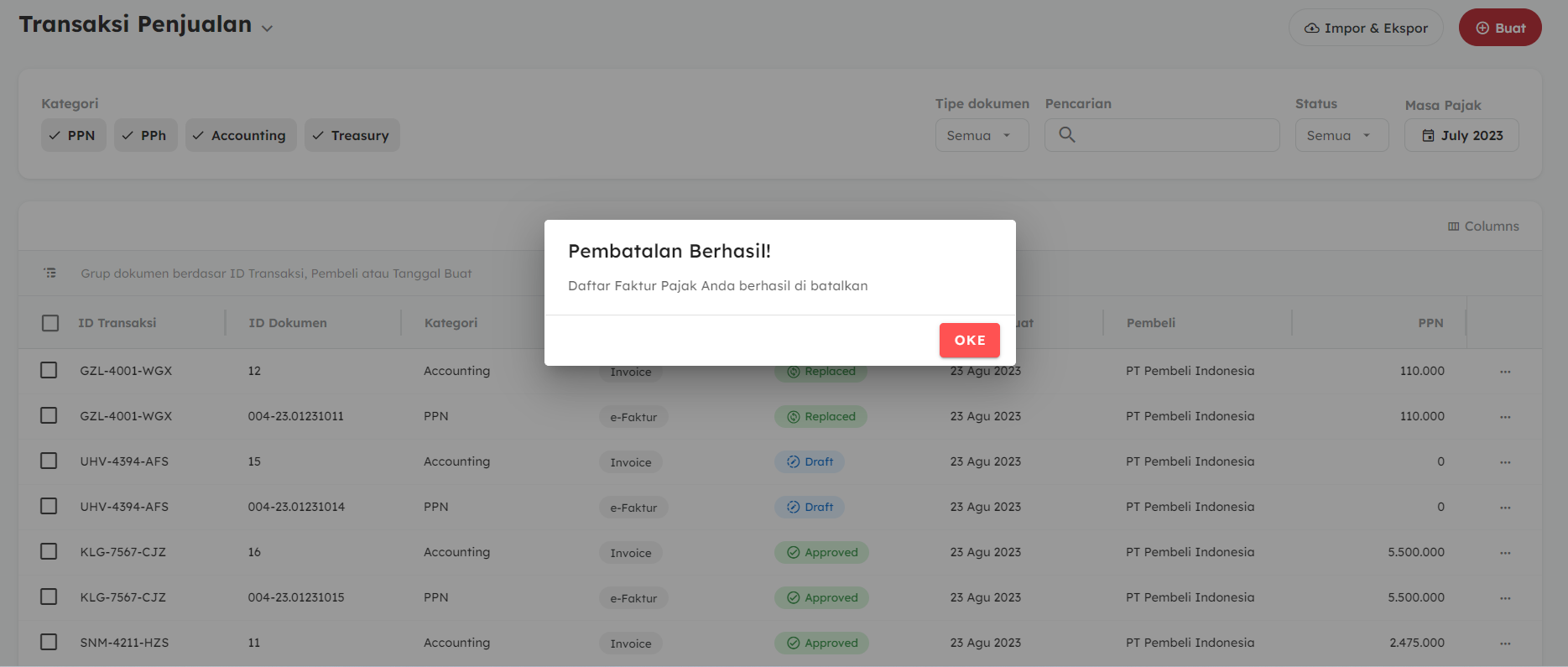The width and height of the screenshot is (1568, 667).
Task: Expand the Tipe dokumen dropdown
Action: pyautogui.click(x=982, y=135)
